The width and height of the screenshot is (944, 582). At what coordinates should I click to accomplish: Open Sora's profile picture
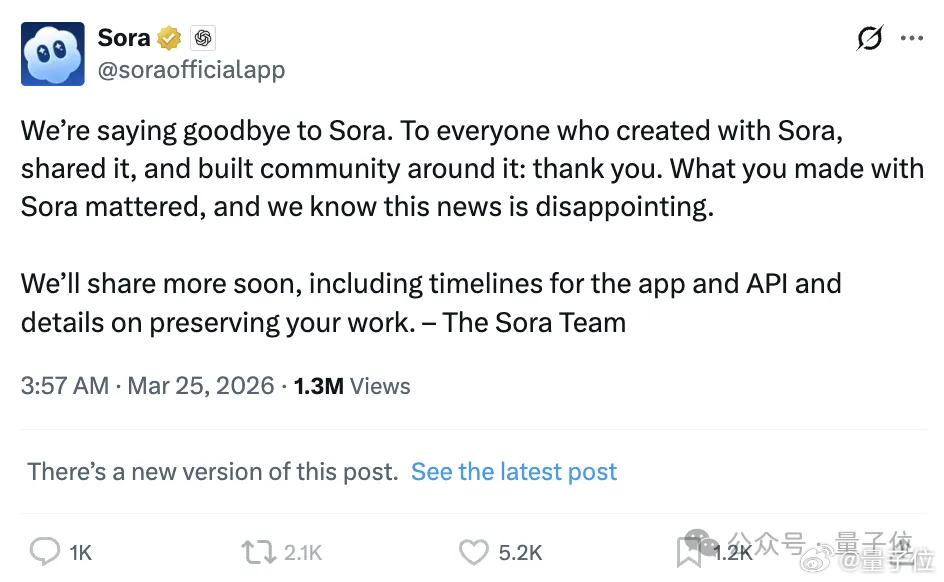tap(52, 54)
